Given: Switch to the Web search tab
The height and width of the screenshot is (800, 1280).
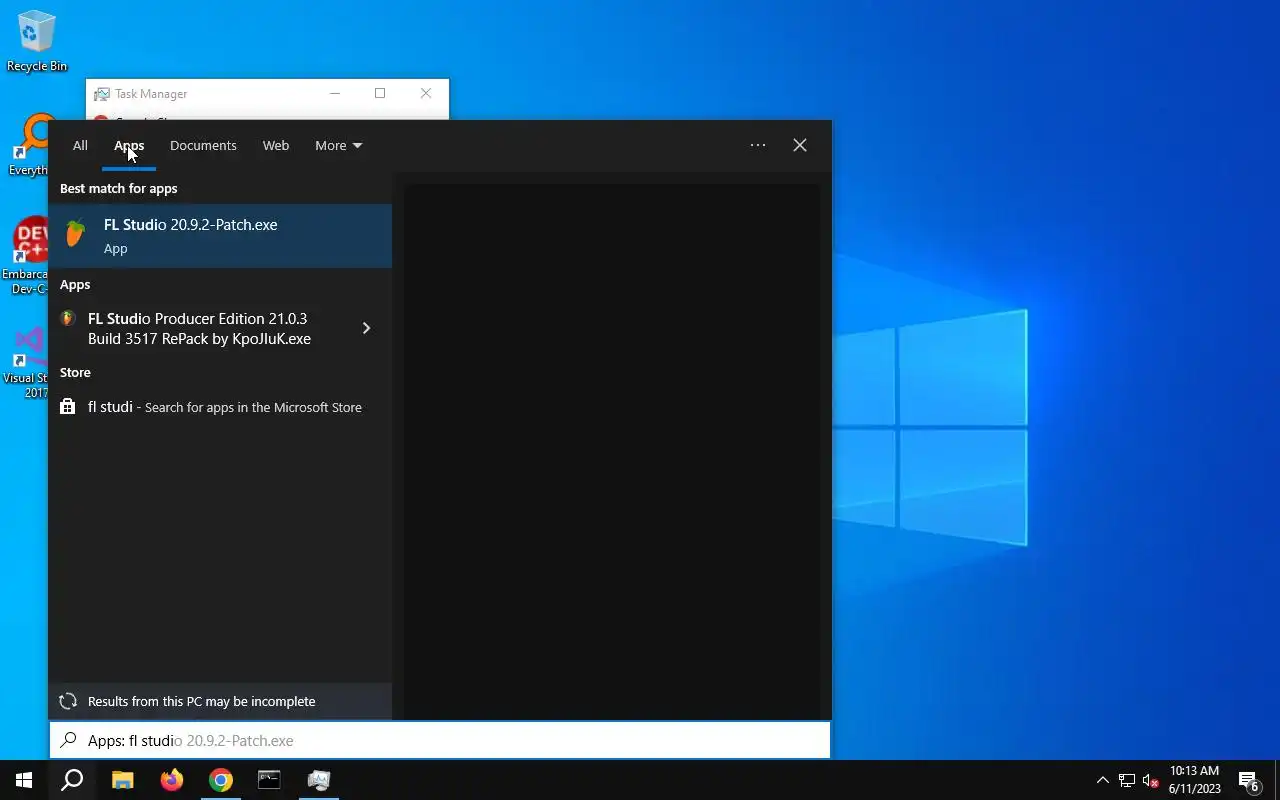Looking at the screenshot, I should tap(276, 145).
